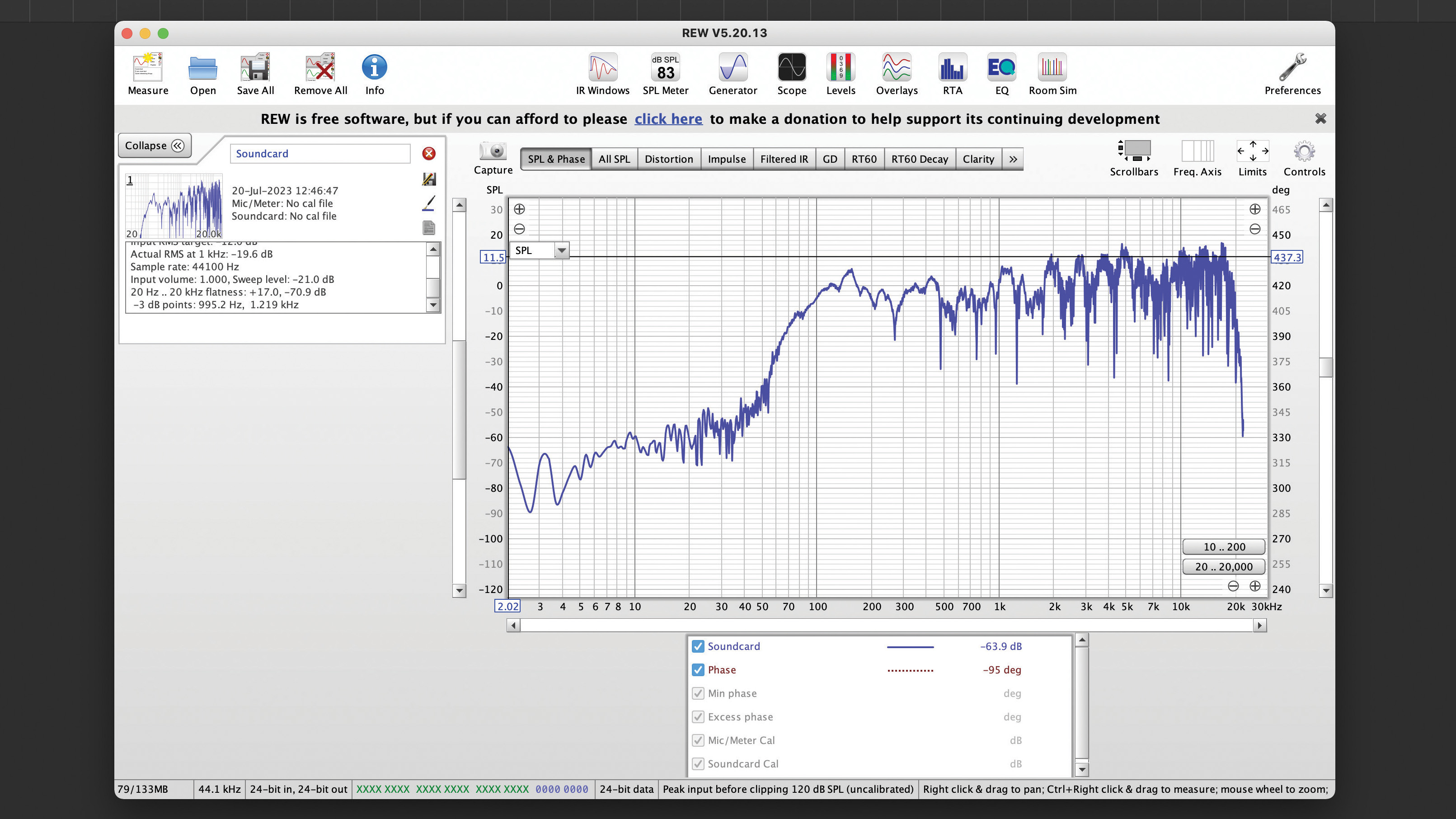Image resolution: width=1456 pixels, height=819 pixels.
Task: Toggle the Min phase checkbox
Action: coord(698,693)
